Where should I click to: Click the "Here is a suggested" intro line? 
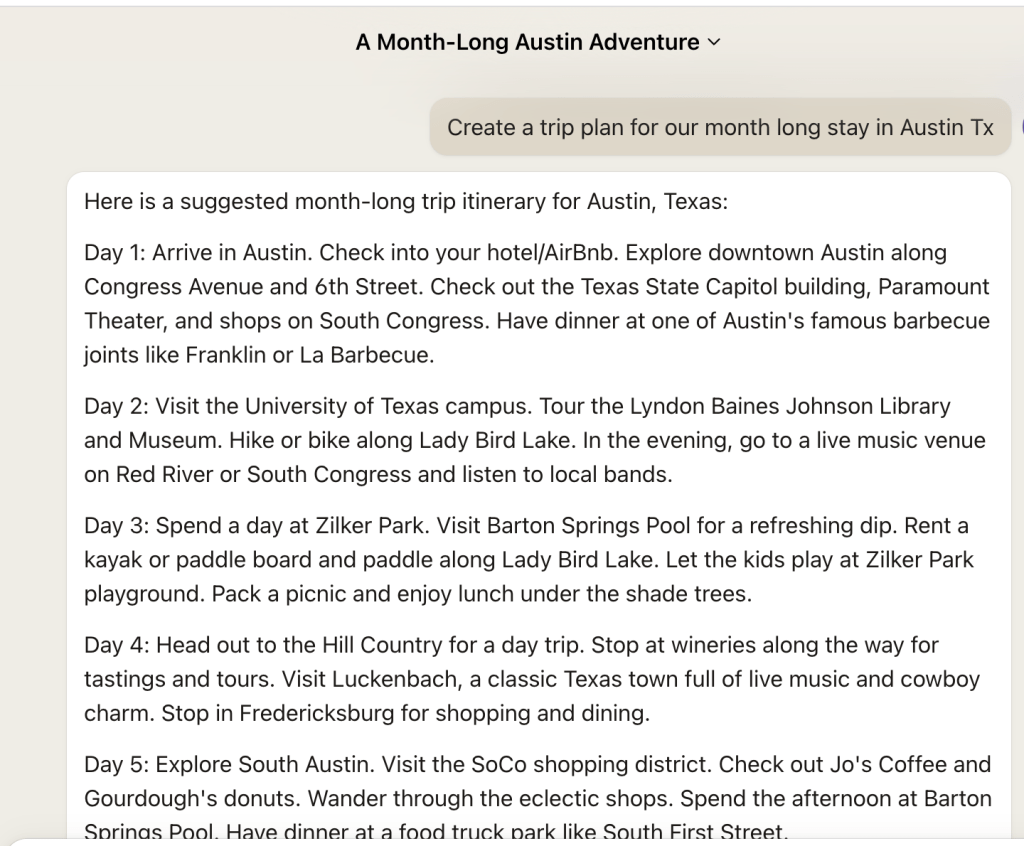point(406,202)
